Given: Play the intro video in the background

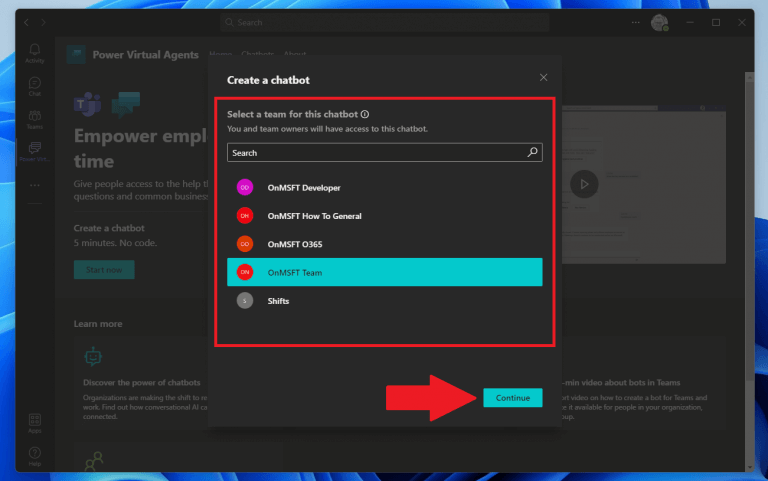Looking at the screenshot, I should [584, 184].
